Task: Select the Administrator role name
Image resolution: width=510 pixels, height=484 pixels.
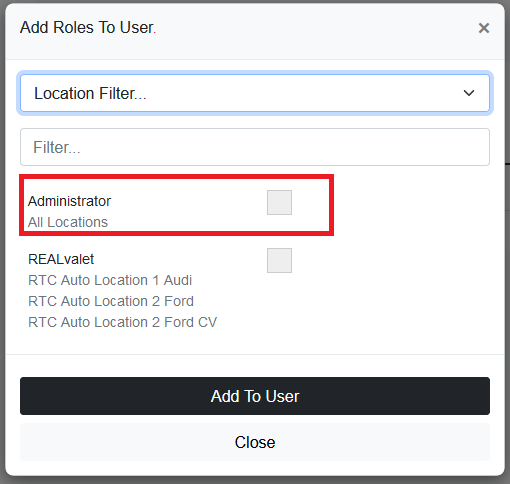Action: pyautogui.click(x=69, y=201)
